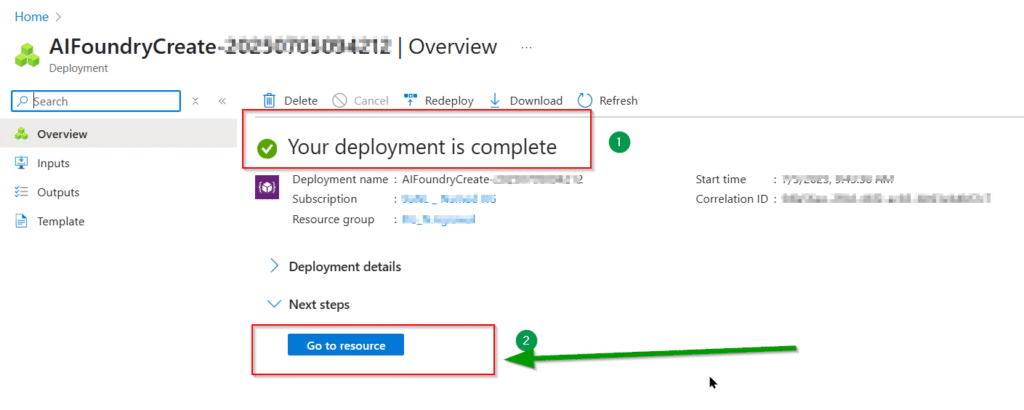Expand the Deployment details section
This screenshot has height=410, width=1024.
(336, 266)
